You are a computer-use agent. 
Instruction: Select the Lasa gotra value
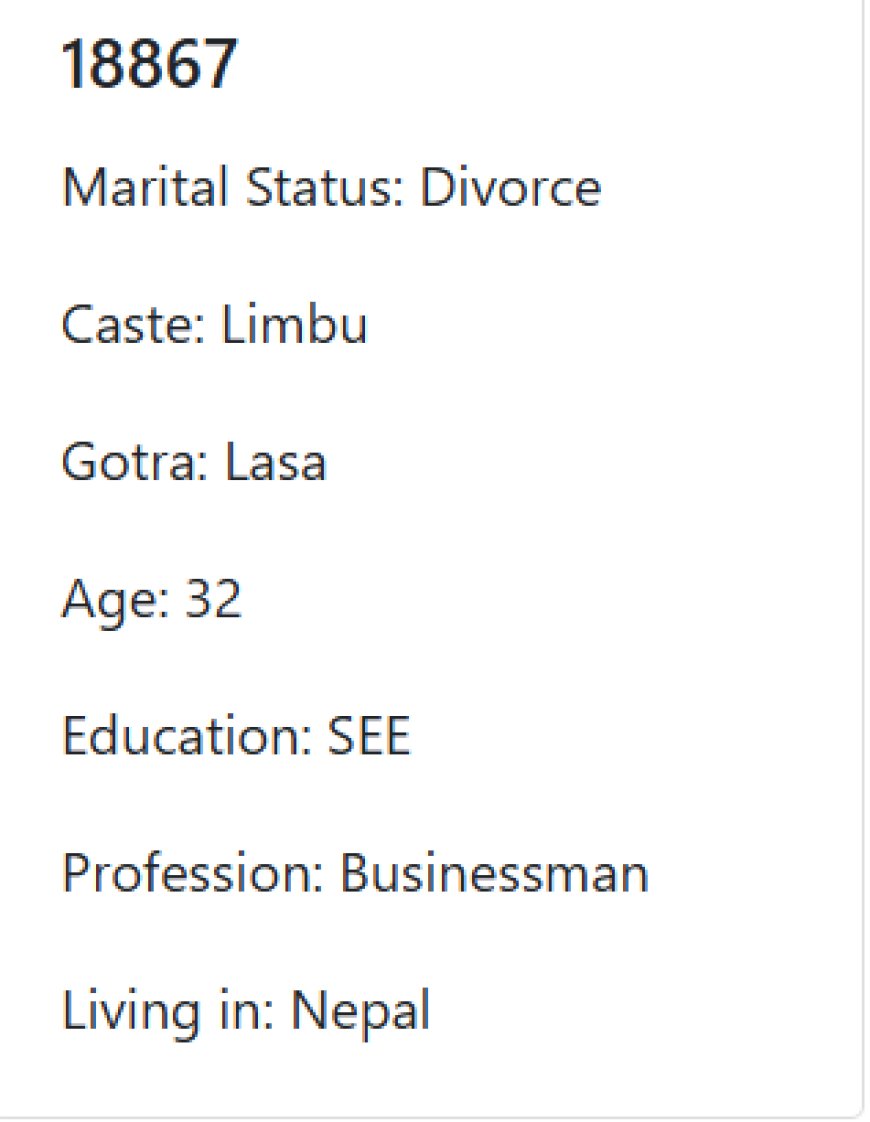click(x=275, y=462)
